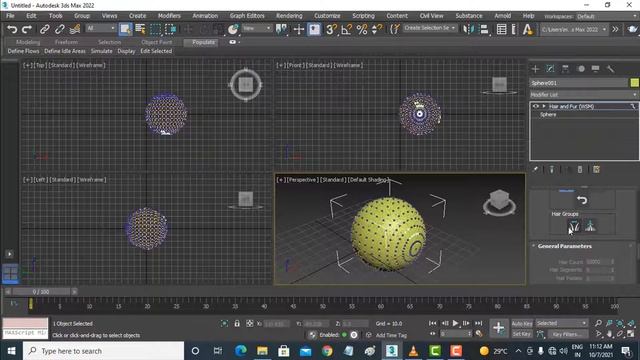Choose Unlink Selection broken chain icon
This screenshot has width=640, height=360.
point(60,29)
